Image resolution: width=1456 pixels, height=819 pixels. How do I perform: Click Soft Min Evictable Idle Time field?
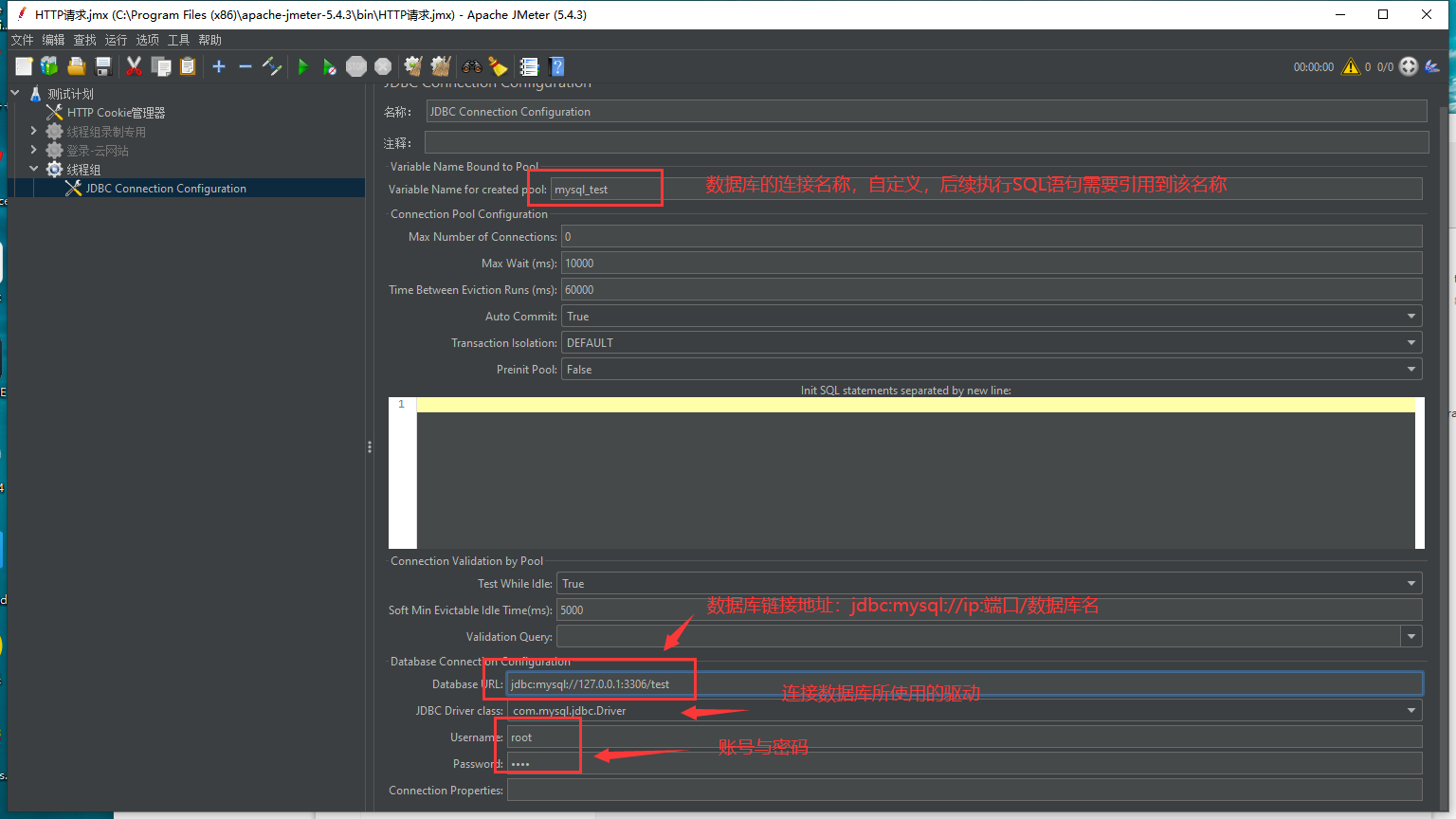coord(990,610)
